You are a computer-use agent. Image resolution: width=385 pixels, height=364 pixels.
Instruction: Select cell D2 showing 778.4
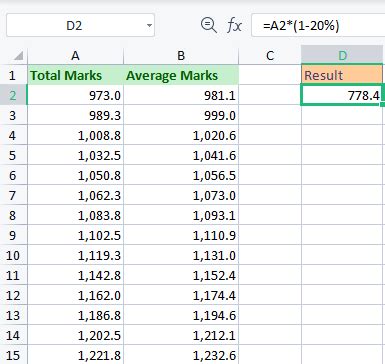pyautogui.click(x=342, y=95)
